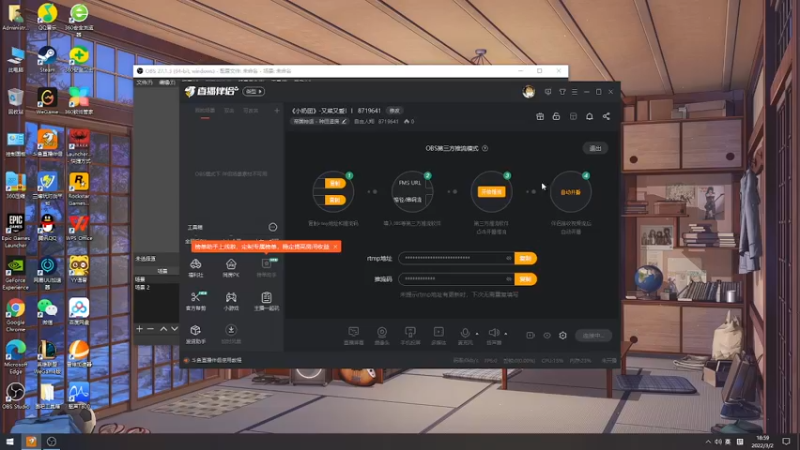Click the orange start streaming button in step 3
This screenshot has width=800, height=450.
[491, 192]
